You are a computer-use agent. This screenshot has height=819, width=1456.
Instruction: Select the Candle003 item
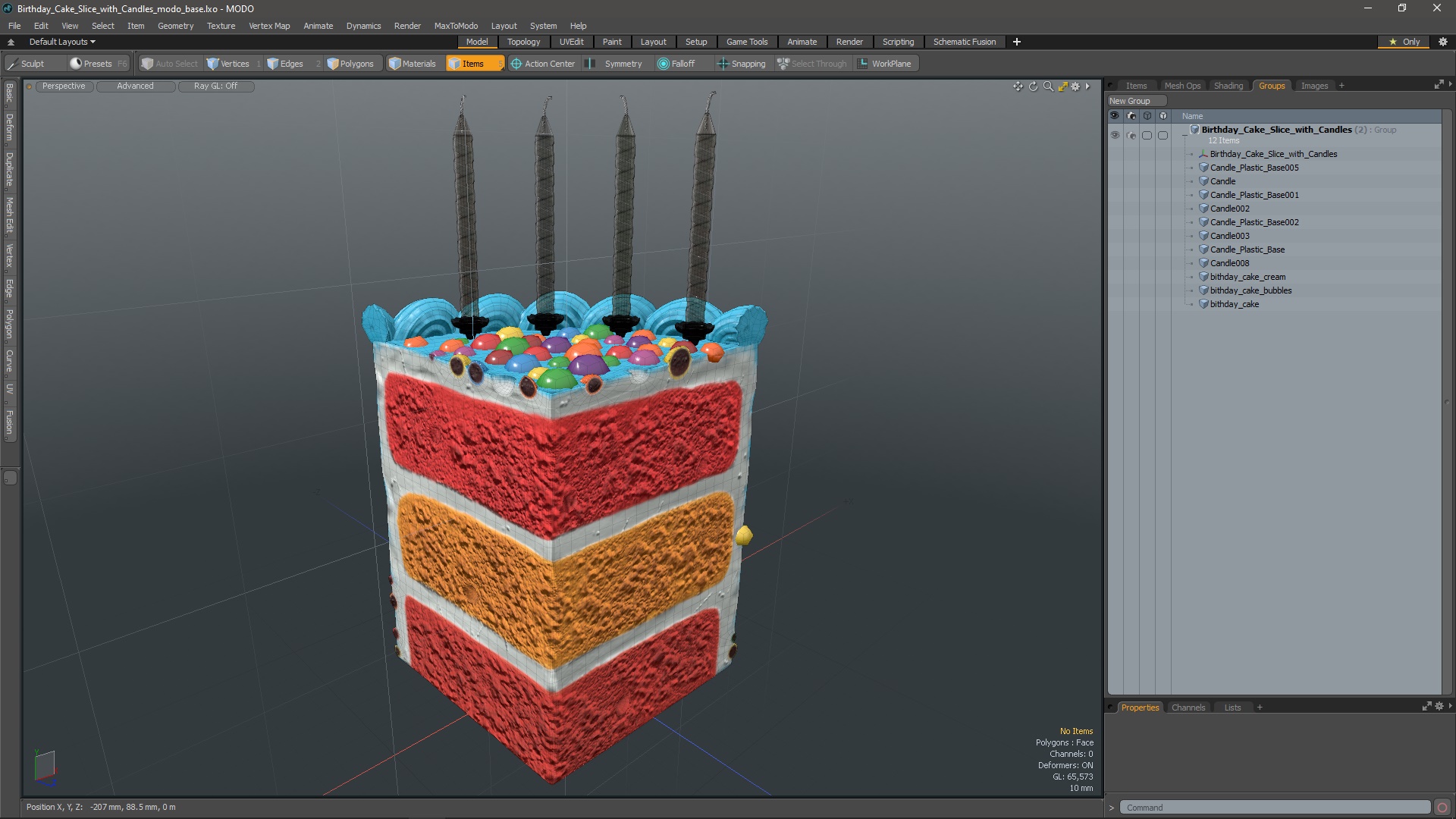click(1230, 236)
